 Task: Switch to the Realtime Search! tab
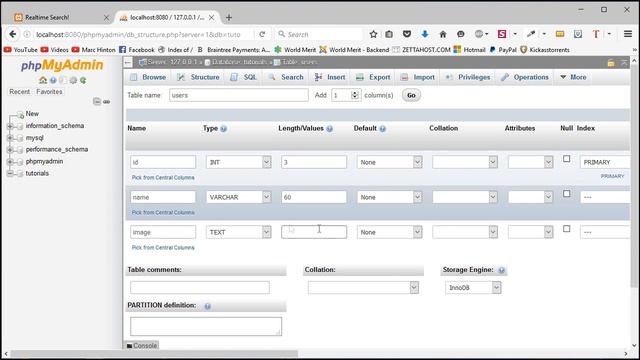tap(61, 18)
